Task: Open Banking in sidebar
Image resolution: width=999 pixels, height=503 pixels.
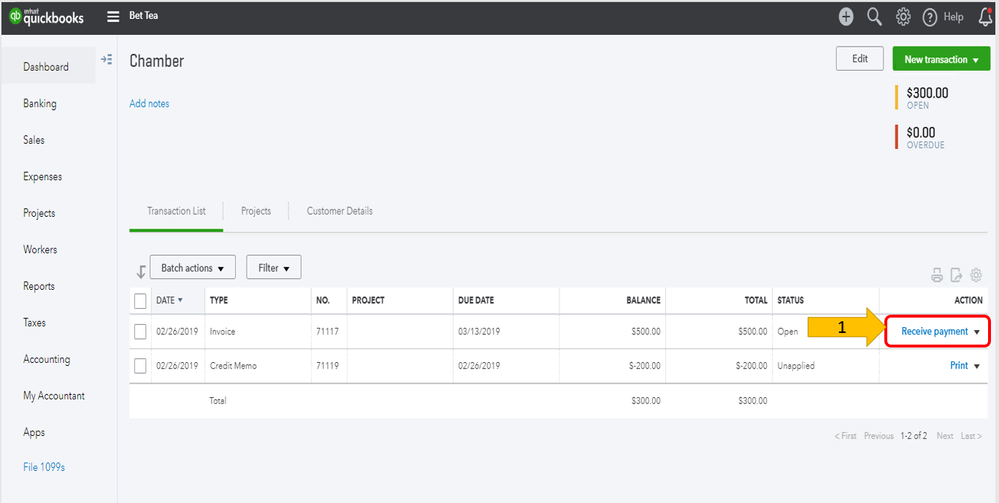Action: [40, 103]
